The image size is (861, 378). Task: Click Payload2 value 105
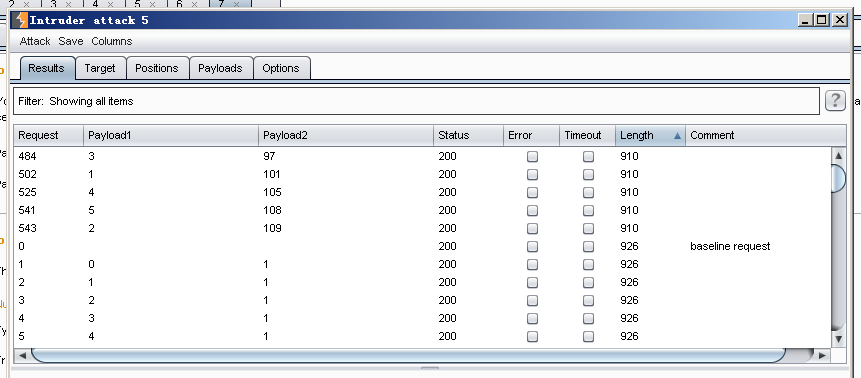tap(272, 192)
